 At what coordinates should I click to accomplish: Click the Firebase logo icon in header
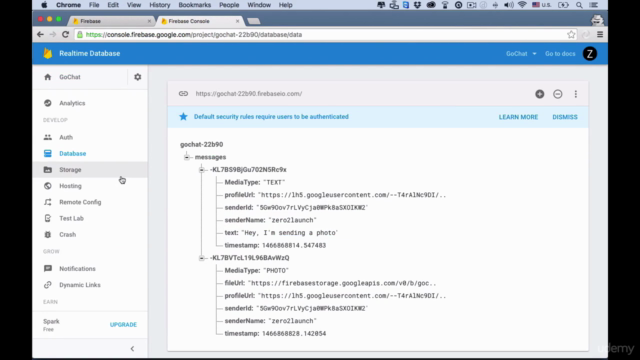(48, 53)
